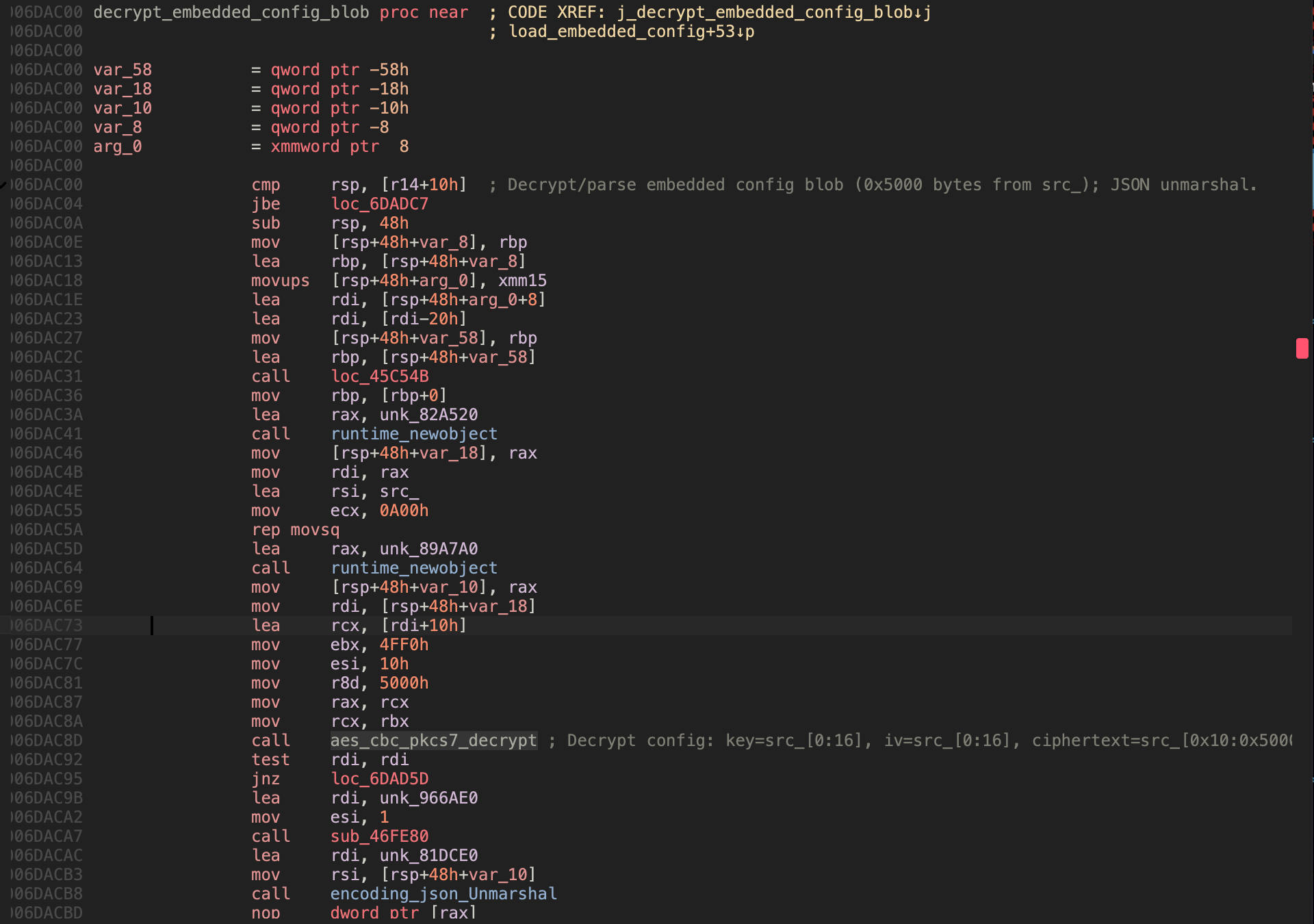
Task: Open unk_89A7A0 data reference
Action: click(428, 549)
